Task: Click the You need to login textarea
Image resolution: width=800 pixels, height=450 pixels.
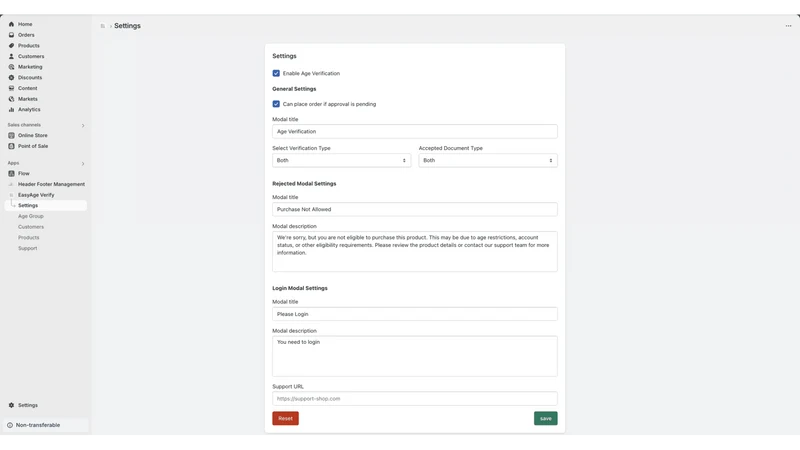Action: [x=415, y=356]
